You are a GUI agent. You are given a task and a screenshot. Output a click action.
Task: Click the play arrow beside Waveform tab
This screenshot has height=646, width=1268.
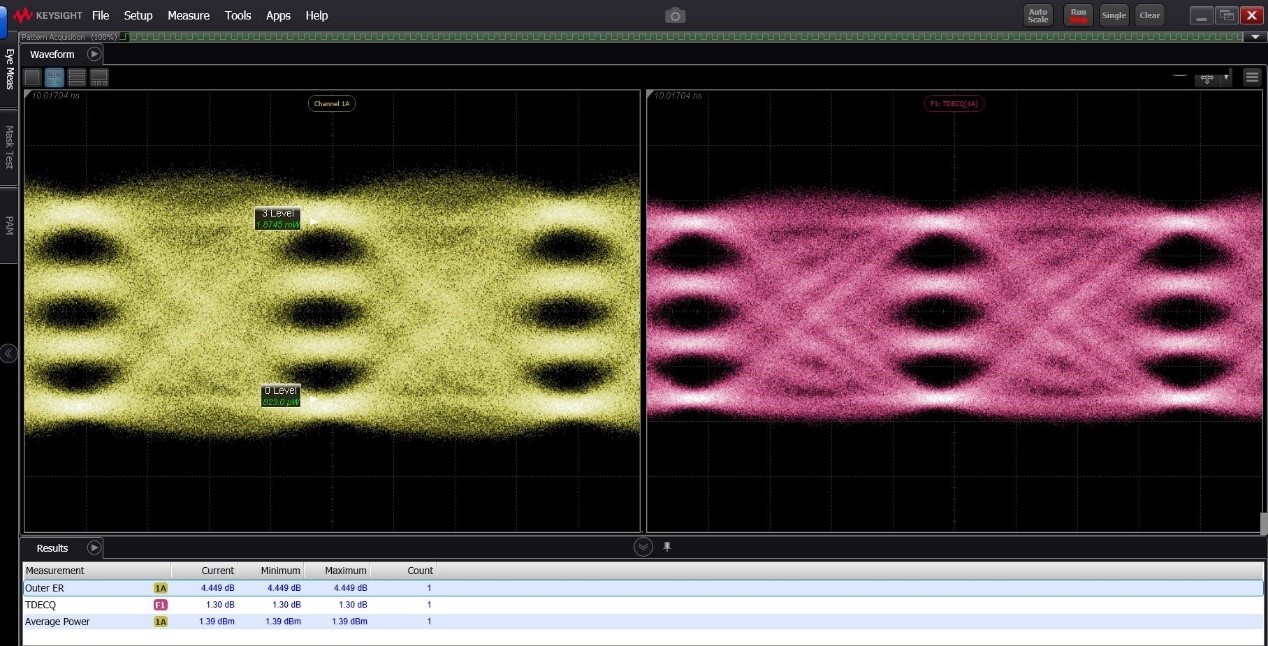pyautogui.click(x=94, y=54)
